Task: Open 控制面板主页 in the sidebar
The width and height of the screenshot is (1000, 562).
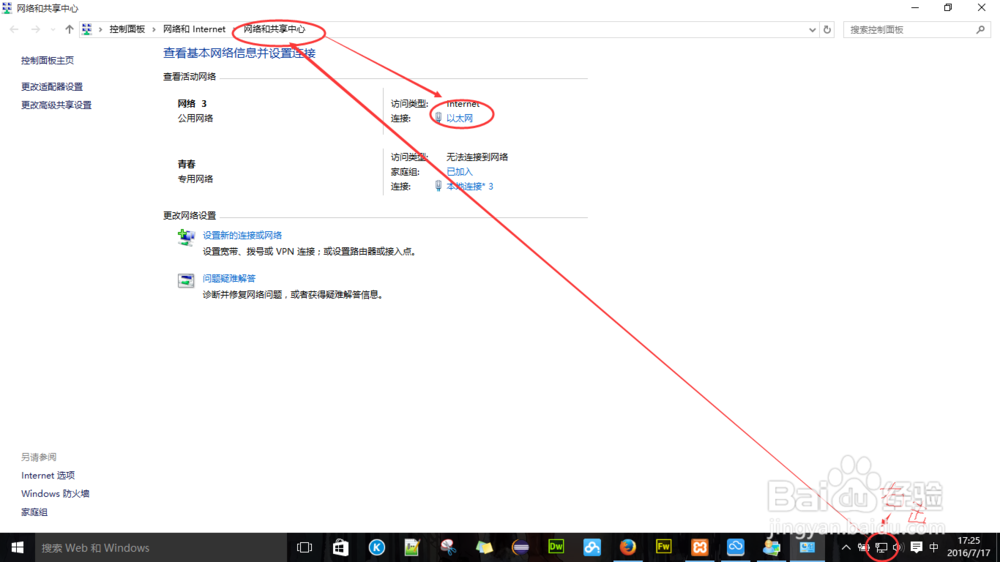Action: pos(47,61)
